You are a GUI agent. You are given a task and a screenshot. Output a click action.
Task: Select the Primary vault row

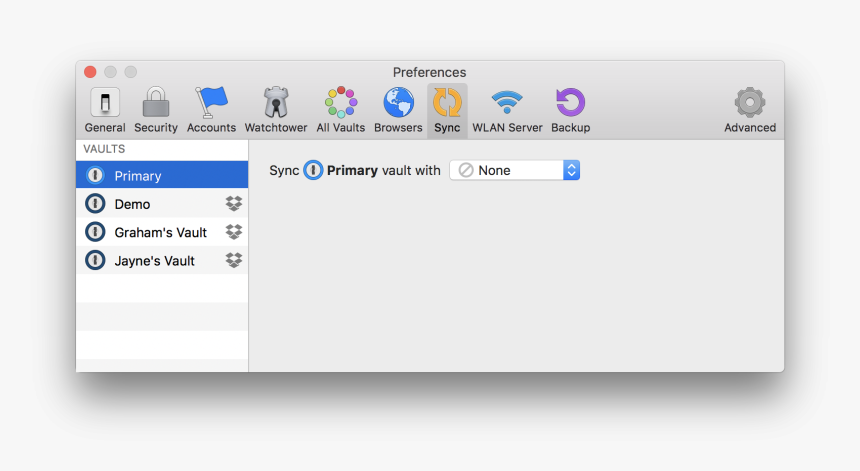(162, 175)
